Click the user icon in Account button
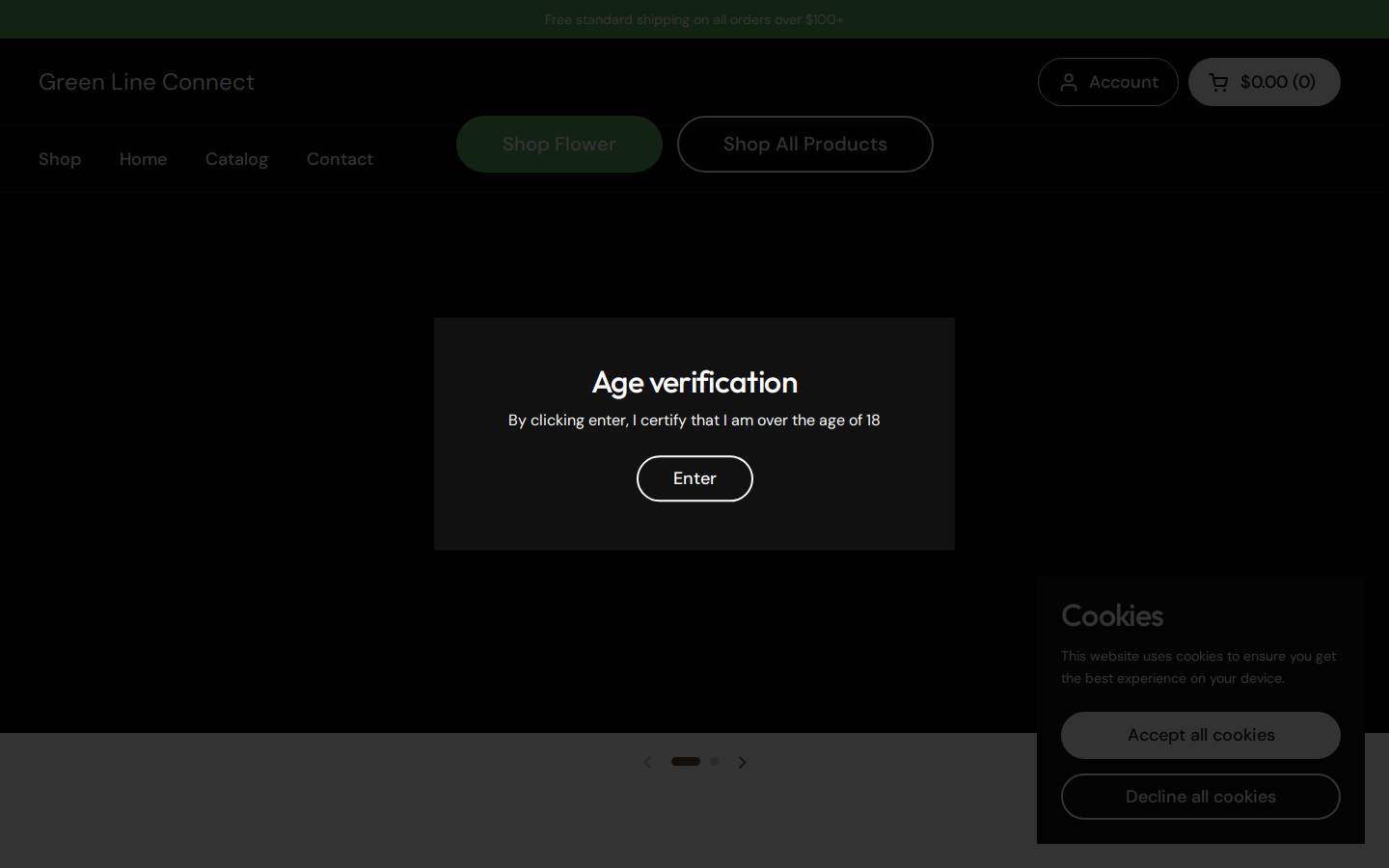 [1069, 82]
